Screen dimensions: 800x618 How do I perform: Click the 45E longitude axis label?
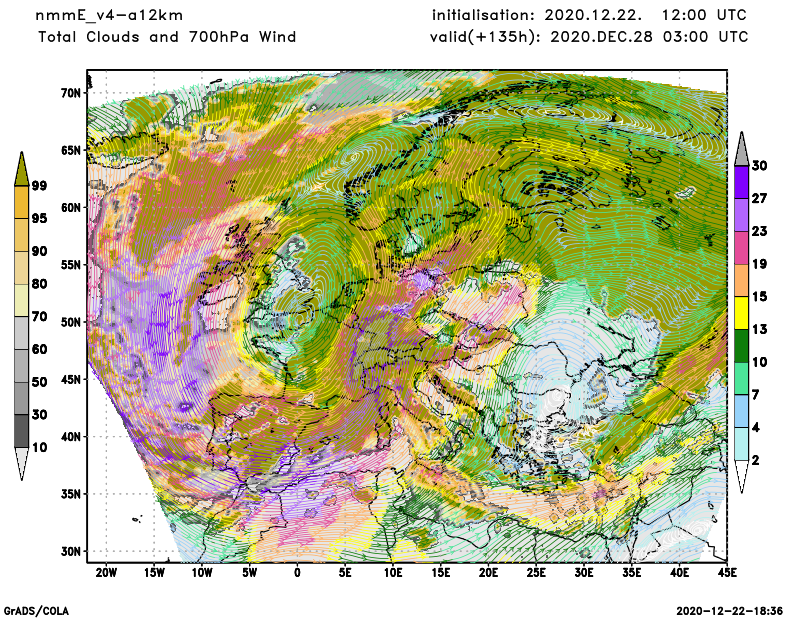pos(727,573)
